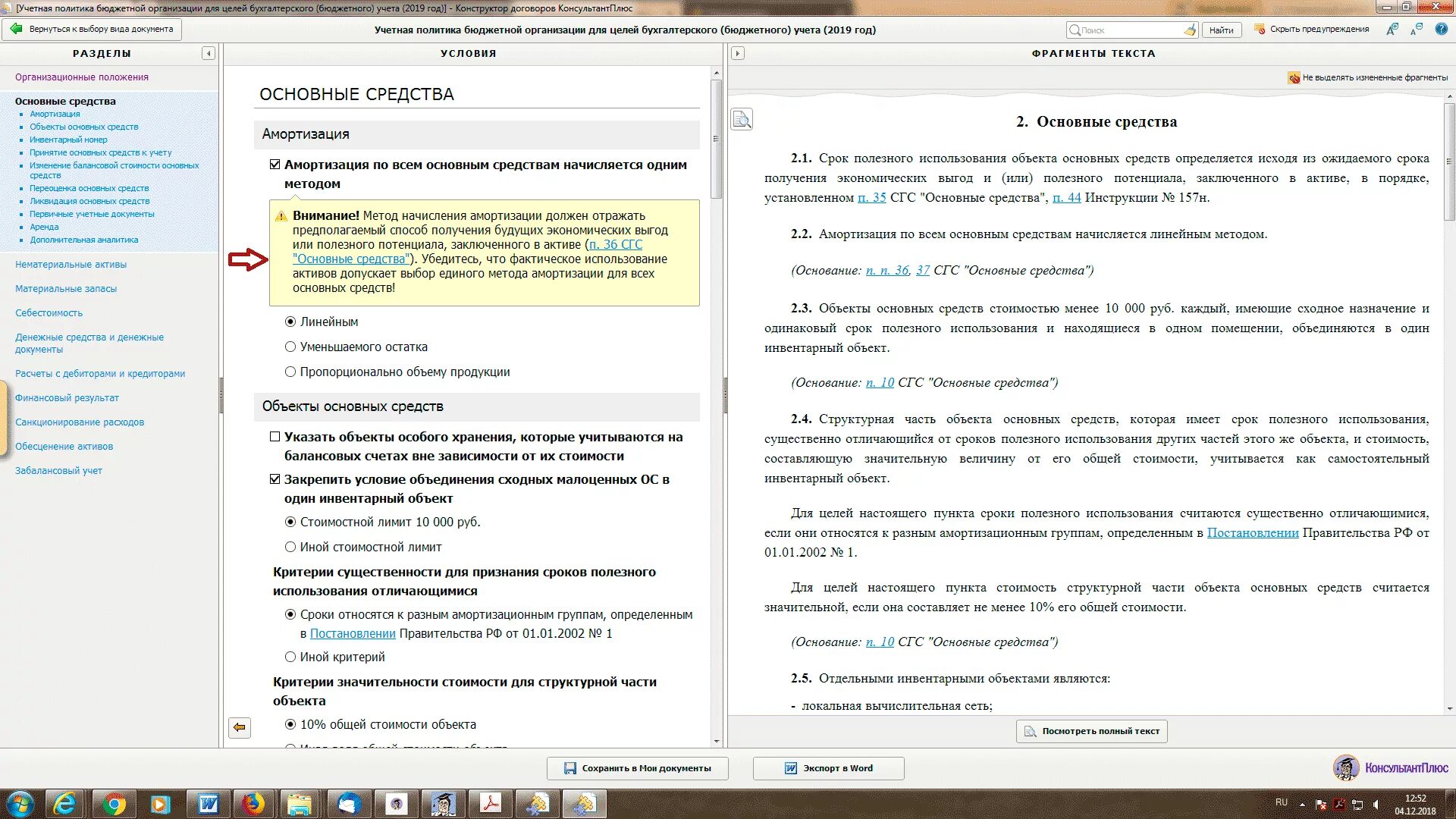Click the conditions pane scrollbar down arrow
Viewport: 1456px width, 819px height.
[x=717, y=741]
